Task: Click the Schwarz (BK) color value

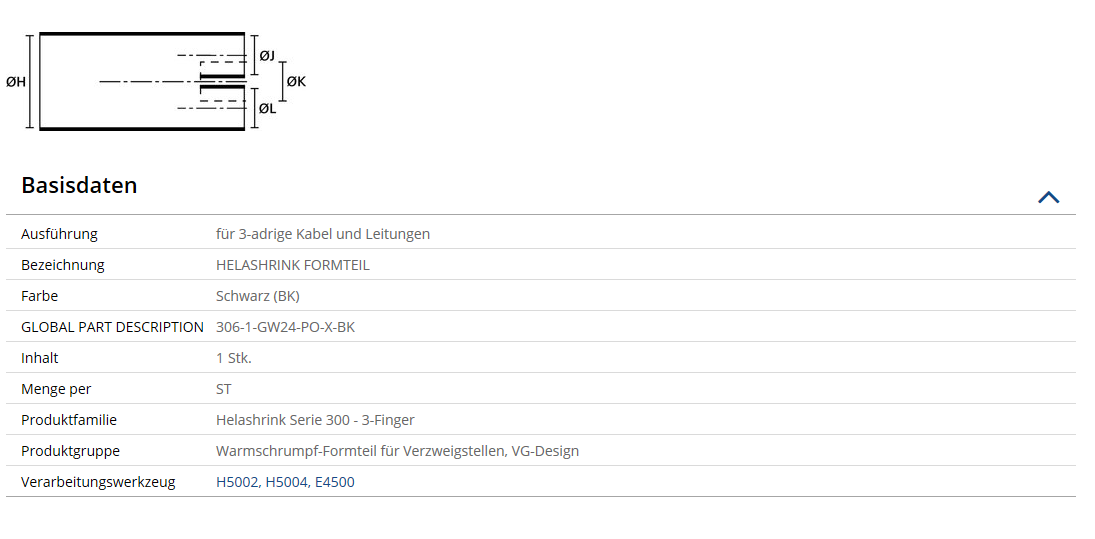Action: tap(258, 296)
